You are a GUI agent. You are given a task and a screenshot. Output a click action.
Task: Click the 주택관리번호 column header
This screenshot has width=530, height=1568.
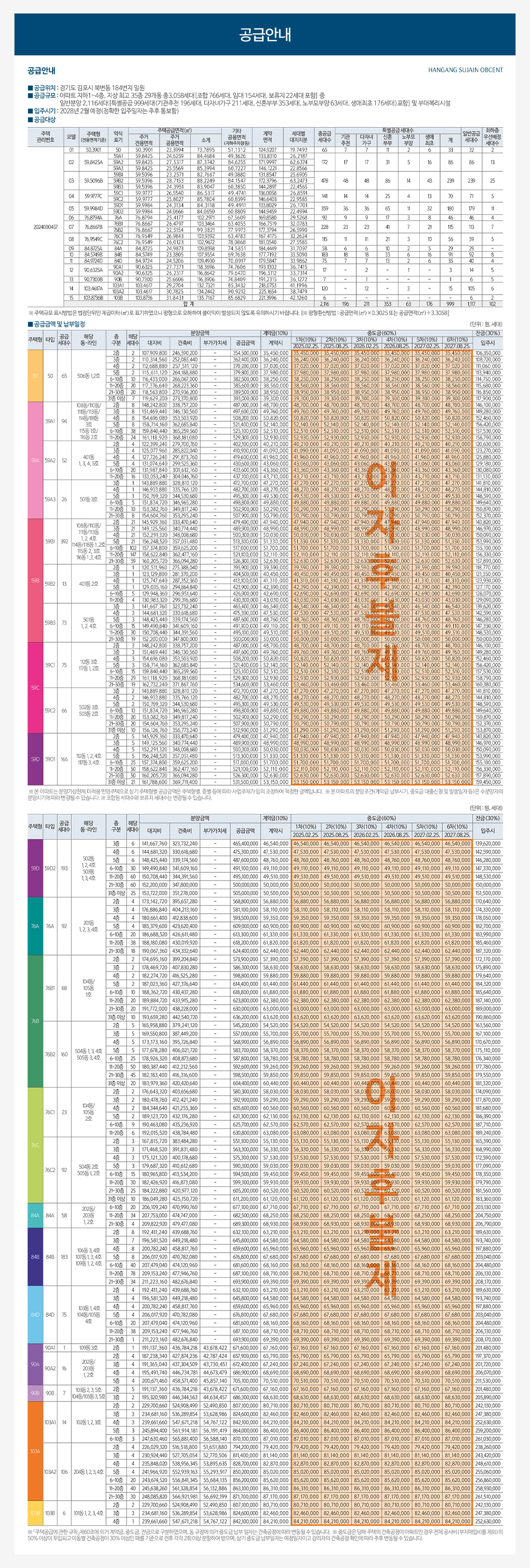pos(46,137)
